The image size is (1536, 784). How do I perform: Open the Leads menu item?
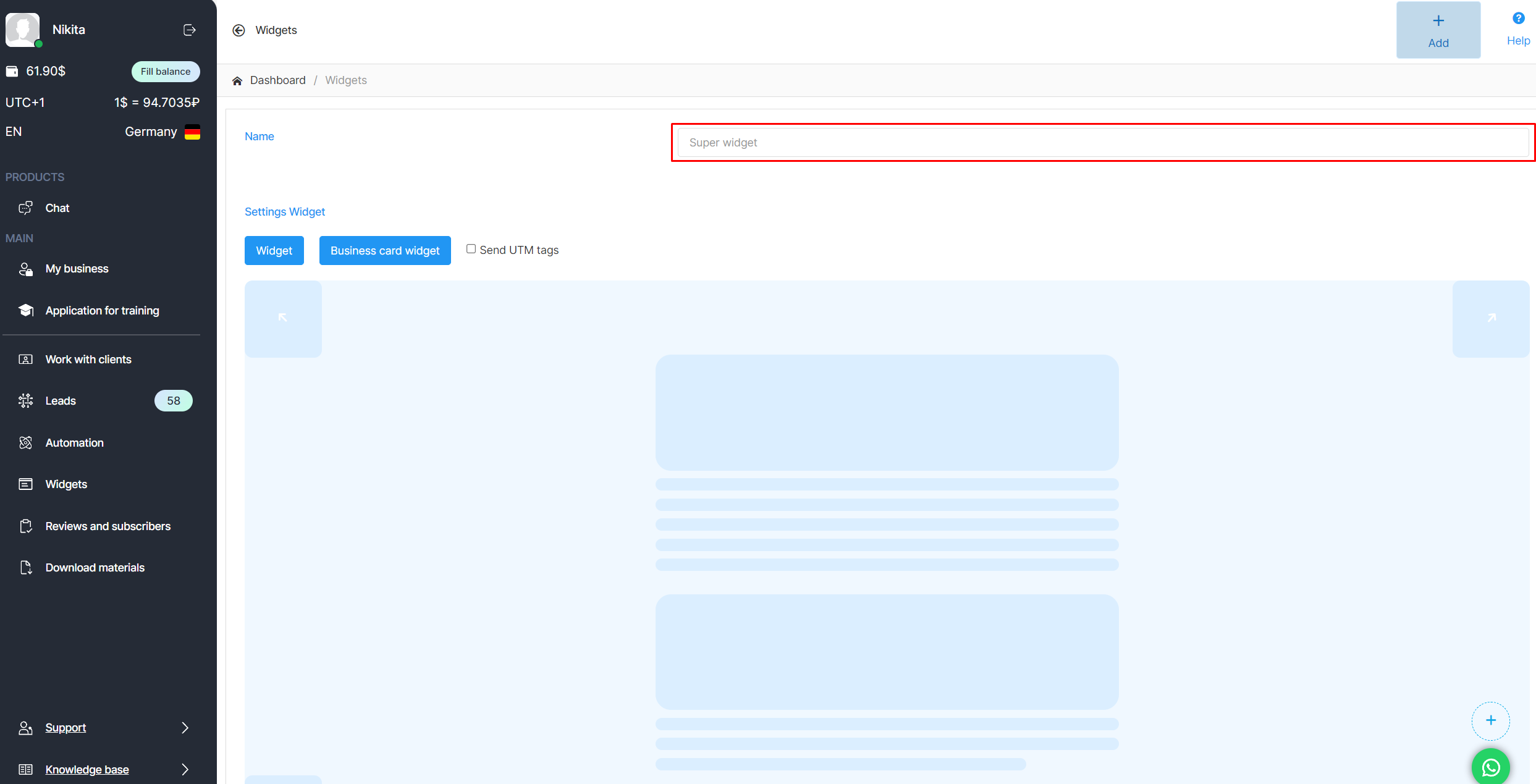pos(61,401)
